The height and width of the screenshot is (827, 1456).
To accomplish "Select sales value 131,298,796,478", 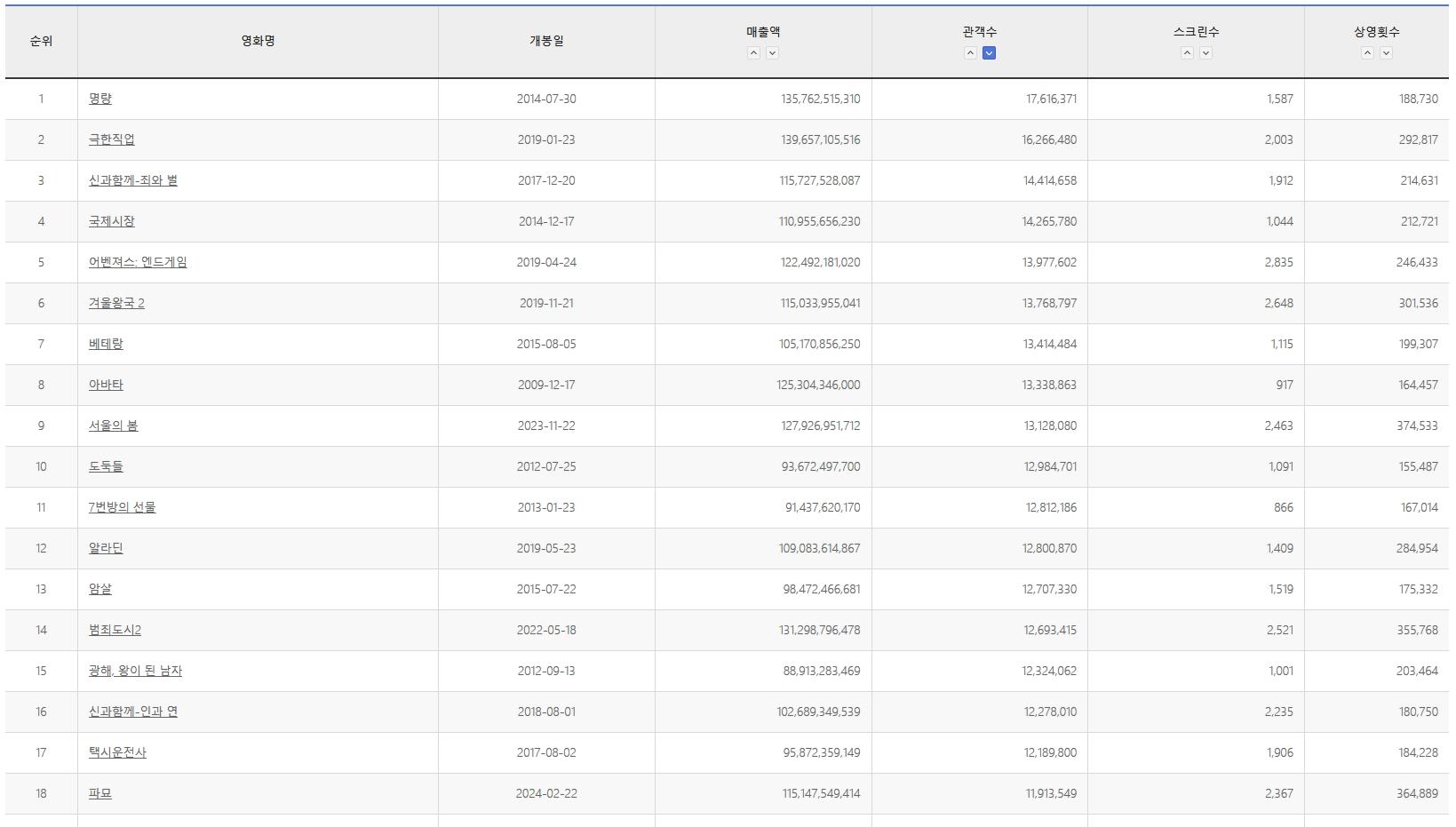I will tap(820, 630).
